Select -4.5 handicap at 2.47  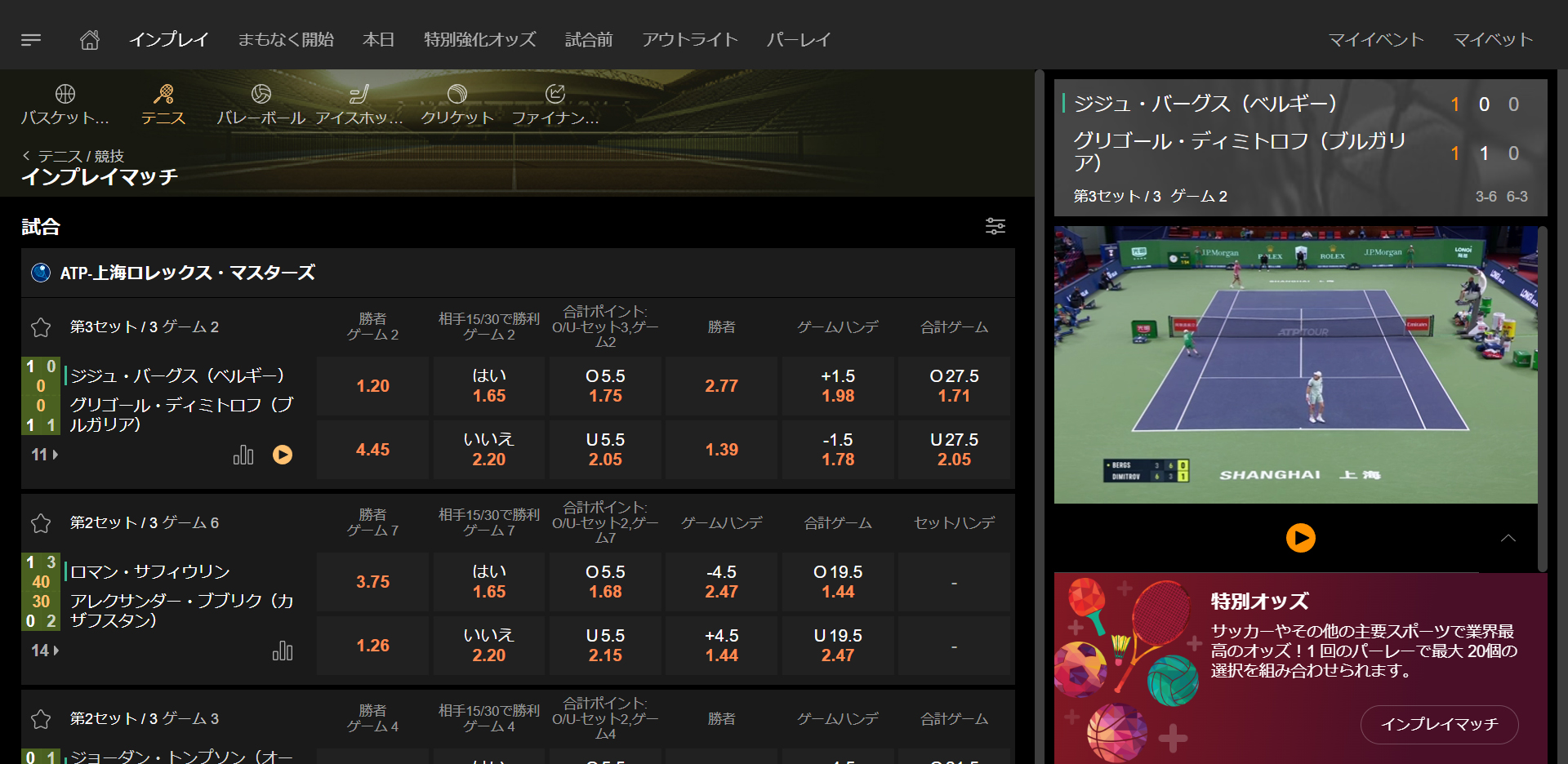(722, 582)
